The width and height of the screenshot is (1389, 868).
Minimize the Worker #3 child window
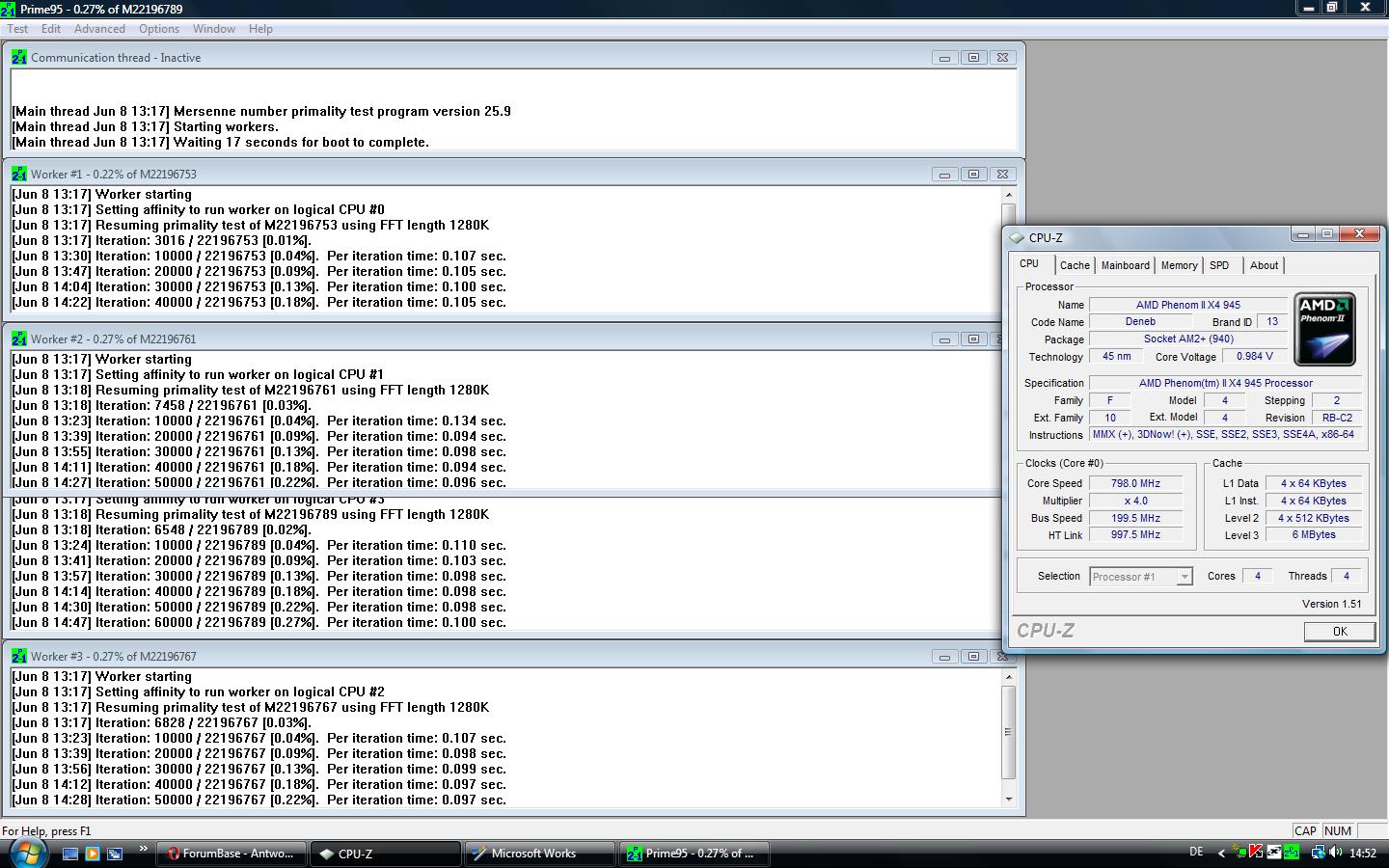point(944,657)
